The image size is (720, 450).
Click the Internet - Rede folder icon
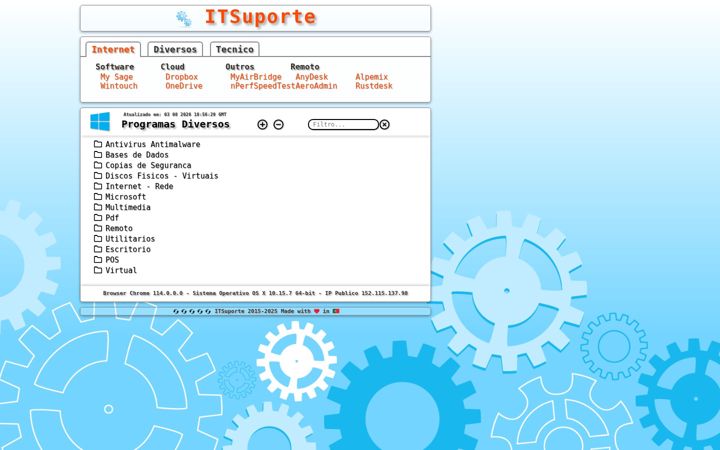98,186
